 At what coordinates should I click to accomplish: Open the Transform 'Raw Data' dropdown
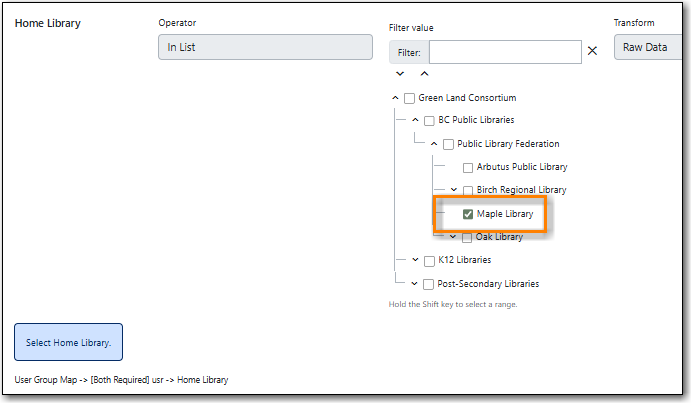pos(651,47)
